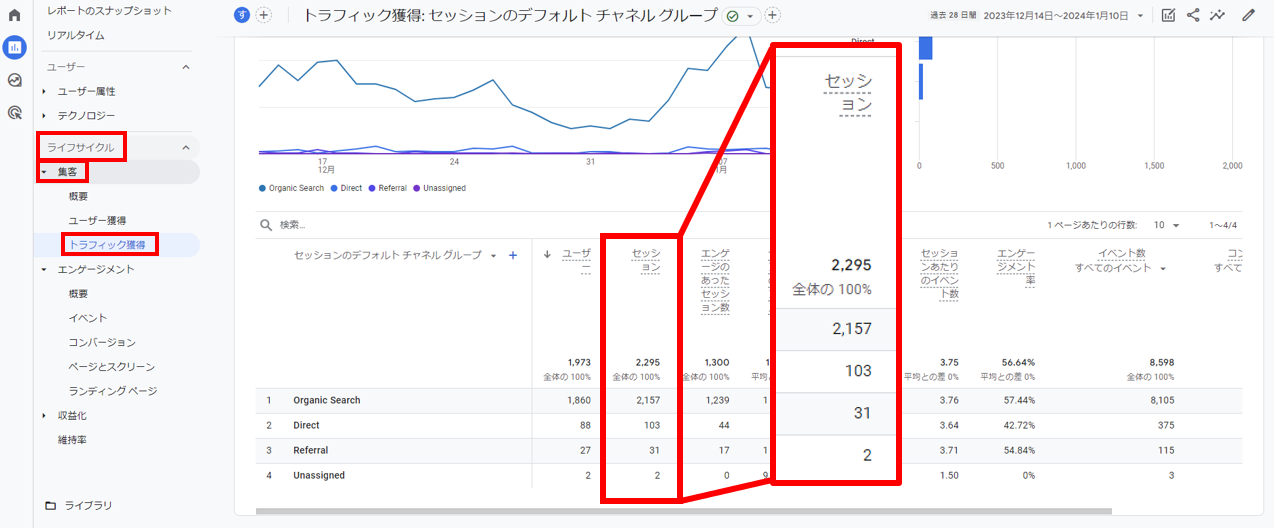Open ページとスクリーン report
Screen dimensions: 1274x528
(111, 367)
